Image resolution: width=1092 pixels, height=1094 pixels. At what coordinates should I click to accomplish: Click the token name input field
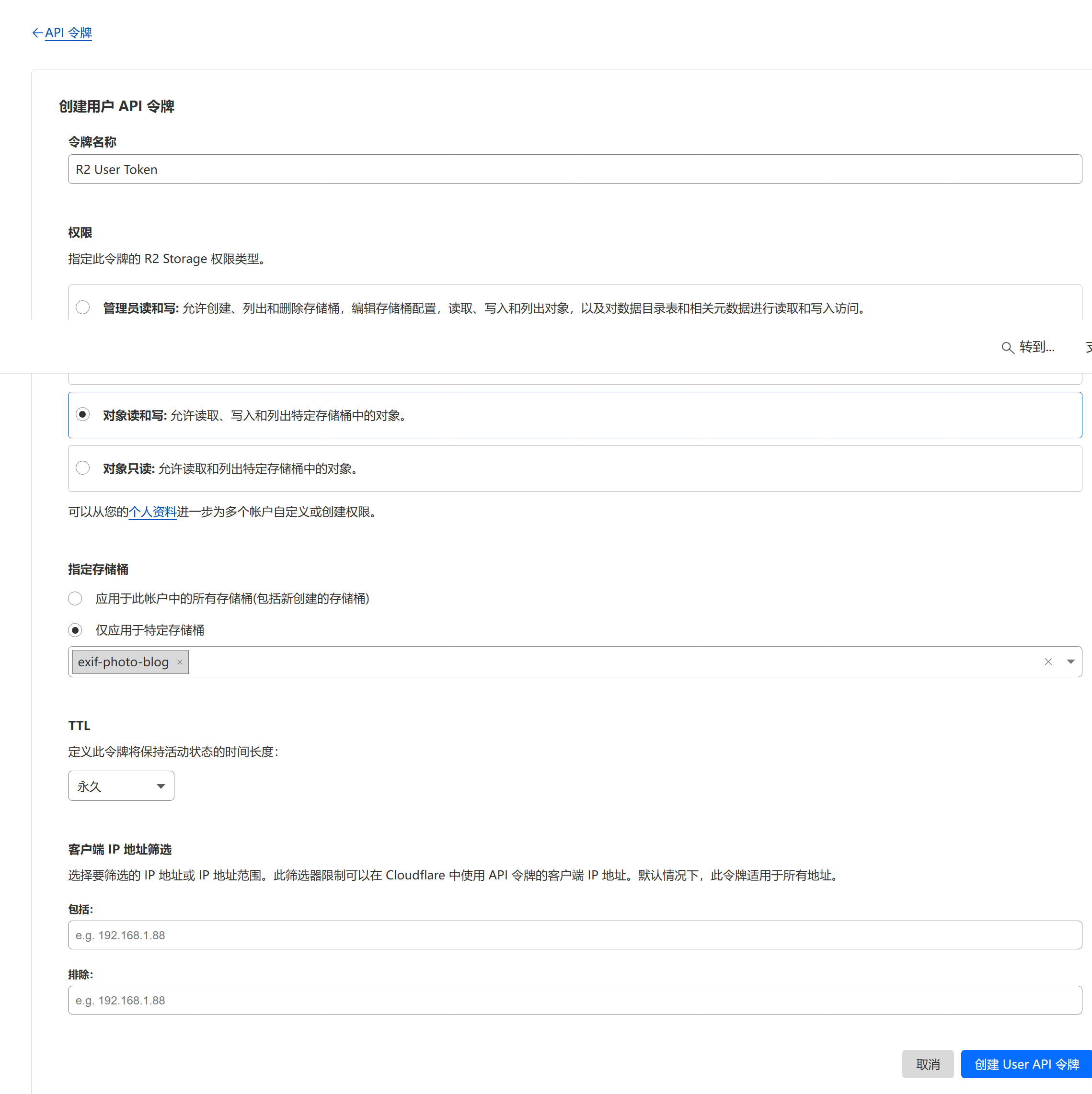point(575,169)
